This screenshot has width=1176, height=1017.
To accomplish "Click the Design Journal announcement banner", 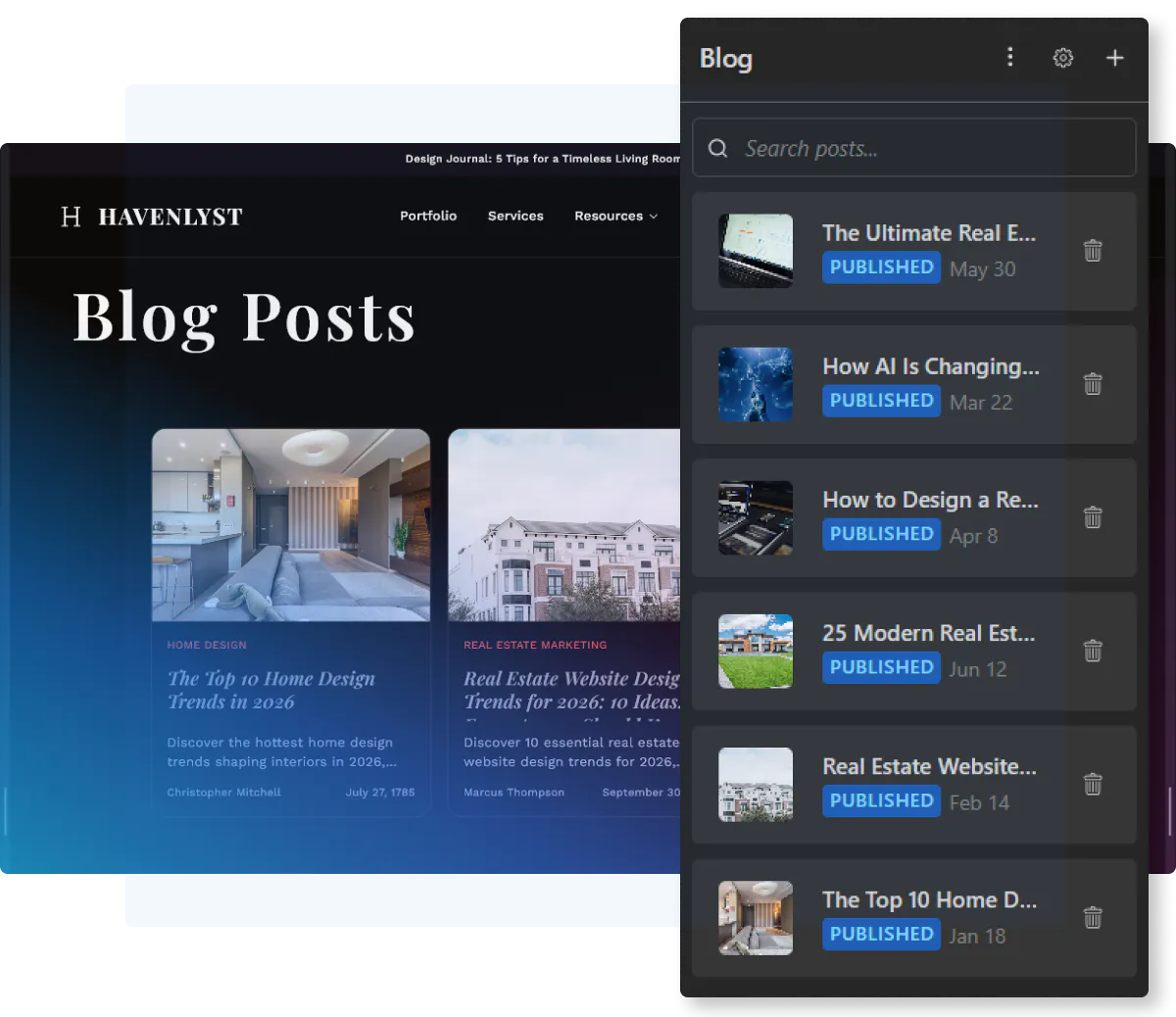I will click(542, 159).
